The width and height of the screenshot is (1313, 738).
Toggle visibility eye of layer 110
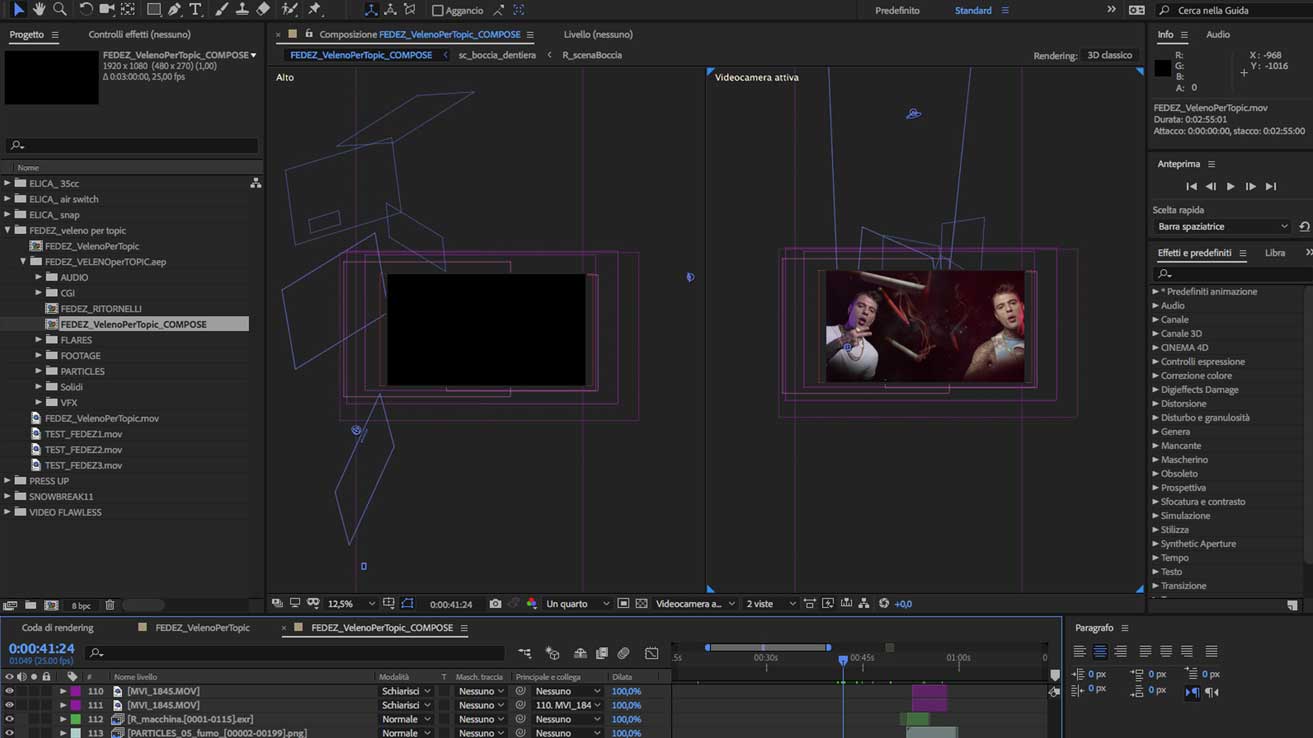(x=10, y=691)
